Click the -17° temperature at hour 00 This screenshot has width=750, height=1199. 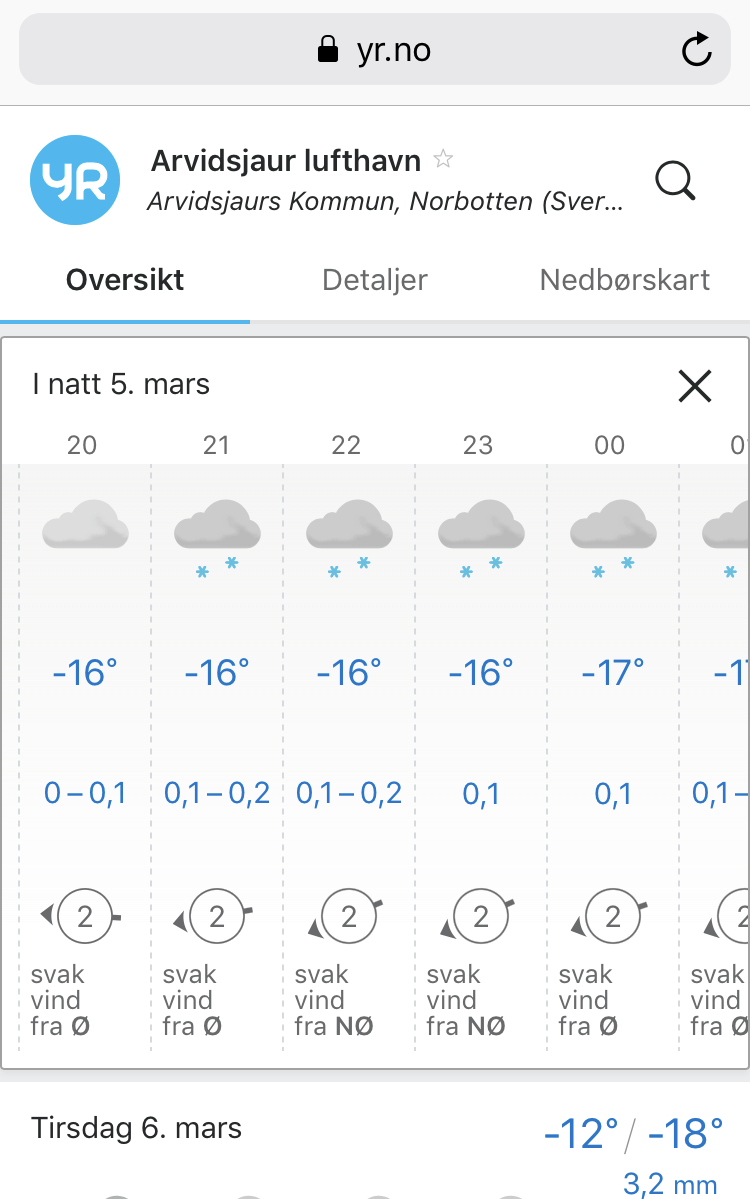click(x=613, y=673)
